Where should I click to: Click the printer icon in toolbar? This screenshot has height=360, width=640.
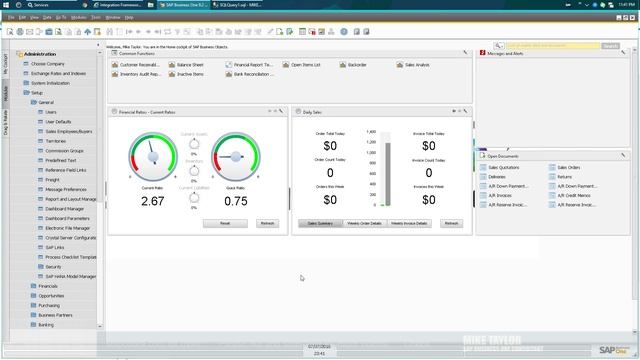pyautogui.click(x=20, y=32)
